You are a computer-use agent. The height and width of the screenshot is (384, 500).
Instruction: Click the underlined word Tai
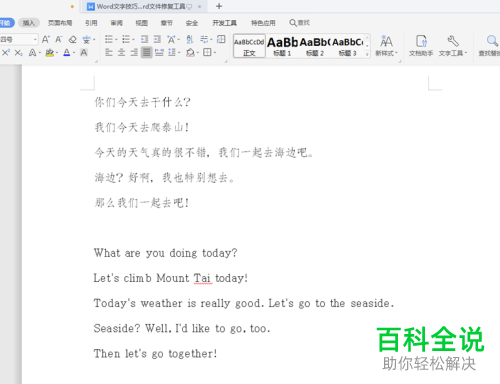coord(202,278)
